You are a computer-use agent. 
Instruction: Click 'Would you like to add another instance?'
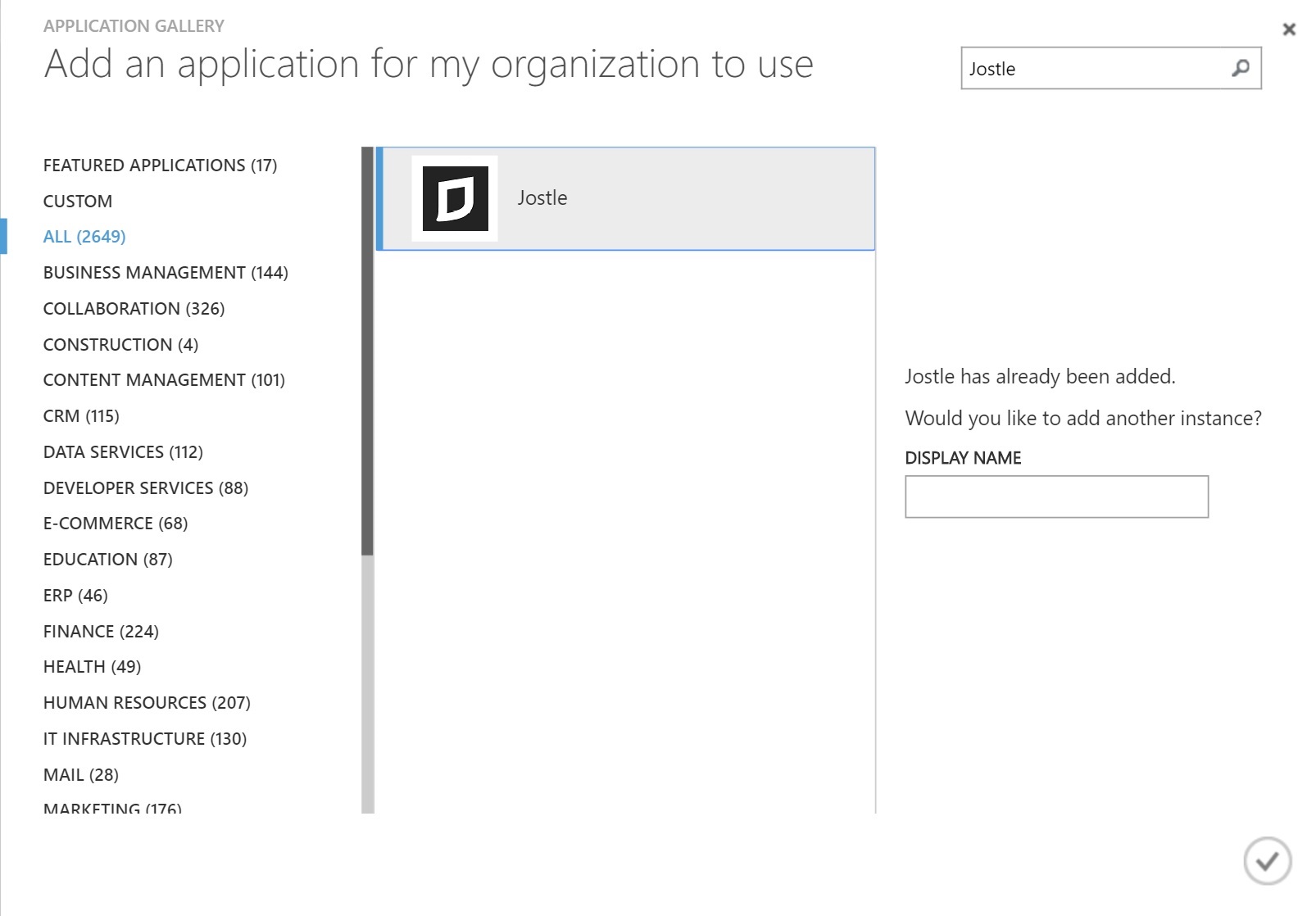click(x=1083, y=419)
